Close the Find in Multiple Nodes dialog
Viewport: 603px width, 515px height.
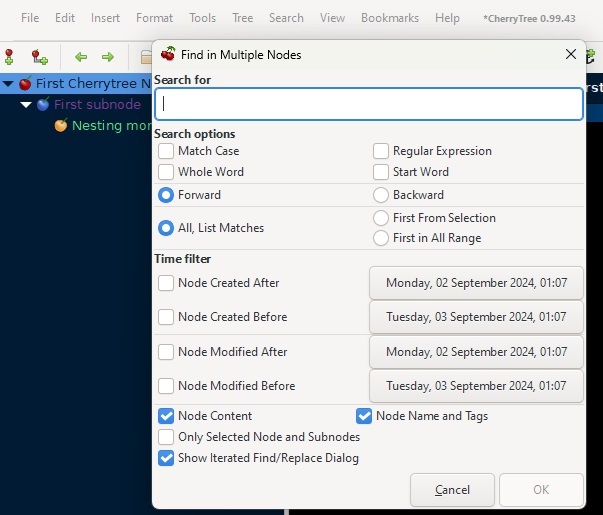pyautogui.click(x=571, y=55)
